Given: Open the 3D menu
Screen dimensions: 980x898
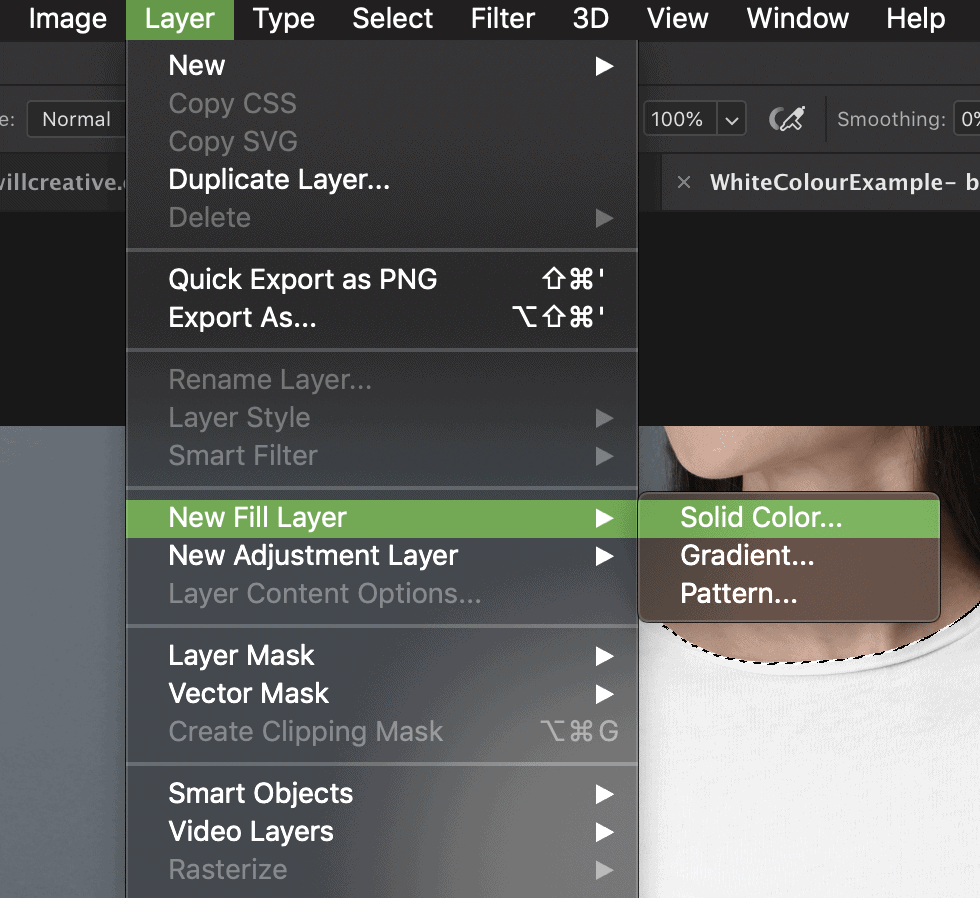Looking at the screenshot, I should click(x=591, y=19).
